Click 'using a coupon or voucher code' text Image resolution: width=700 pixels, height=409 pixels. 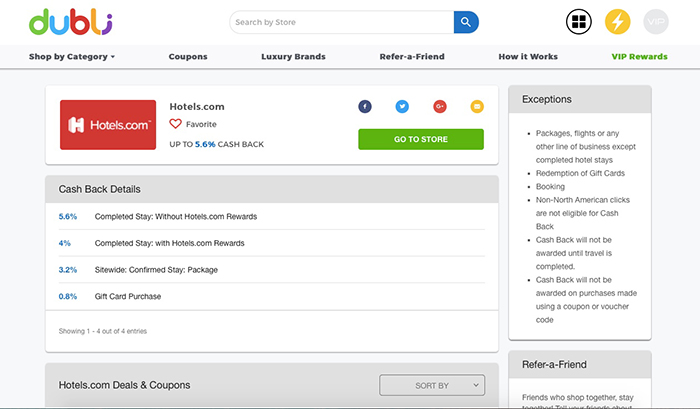click(x=582, y=313)
